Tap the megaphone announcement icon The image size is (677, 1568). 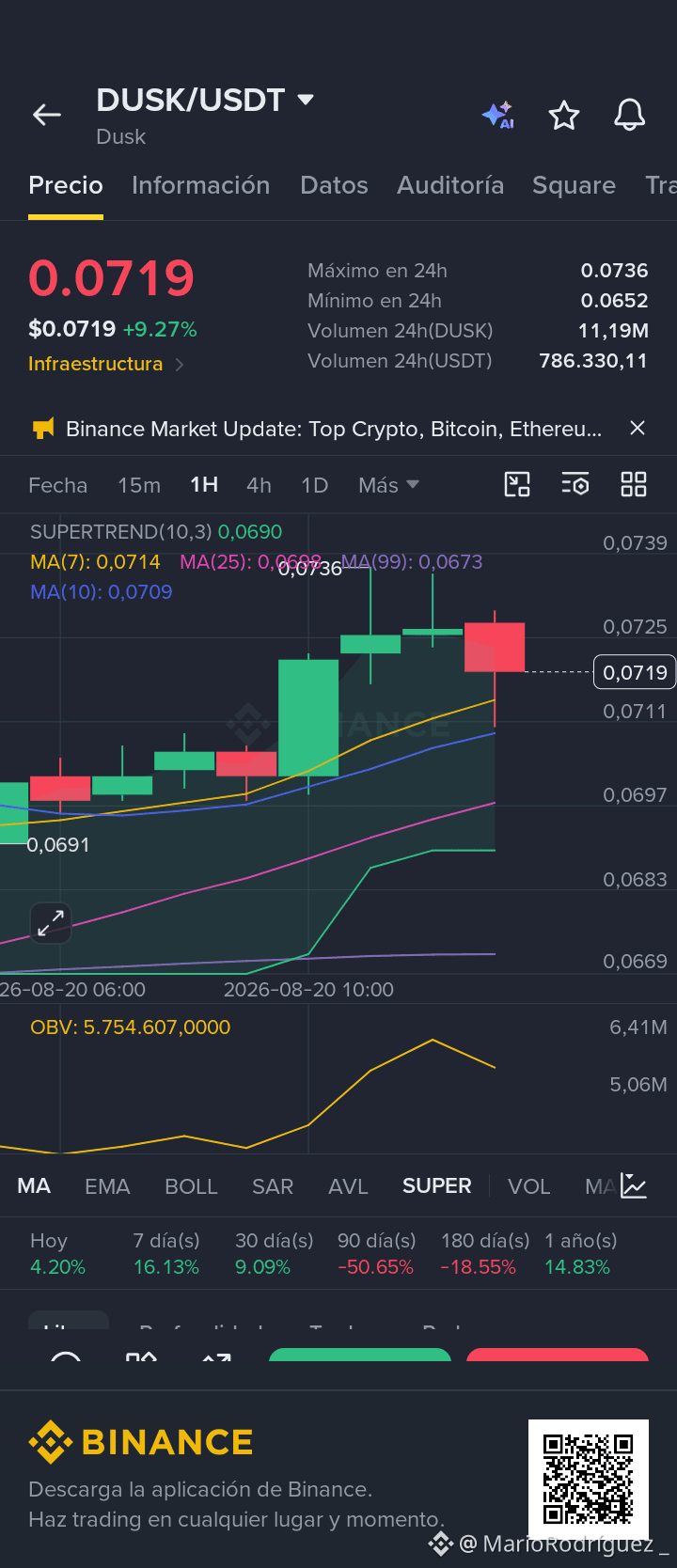point(43,429)
